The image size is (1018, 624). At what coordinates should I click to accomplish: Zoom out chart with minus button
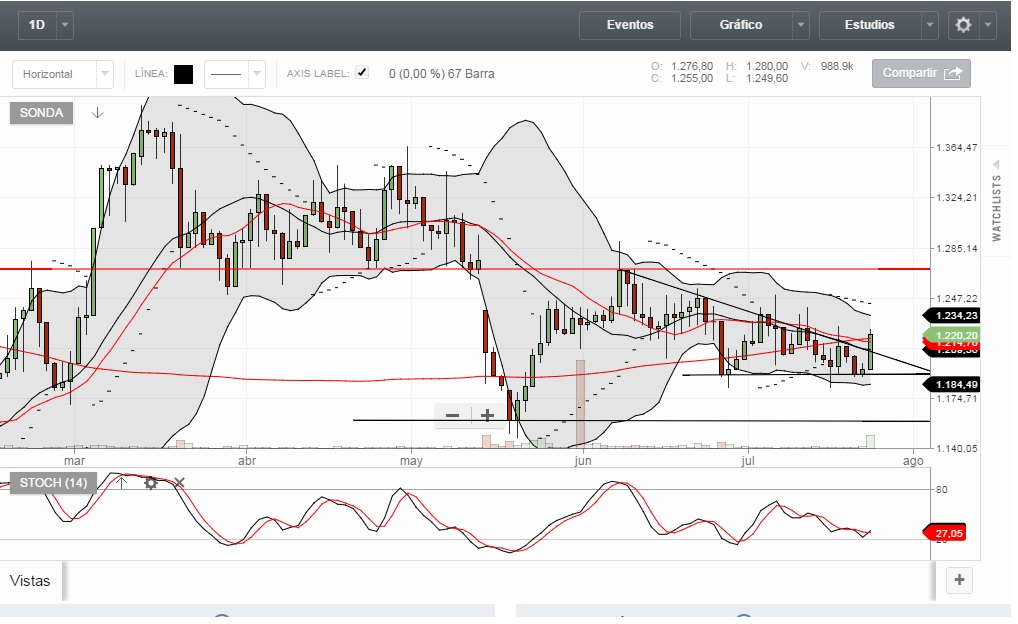453,415
